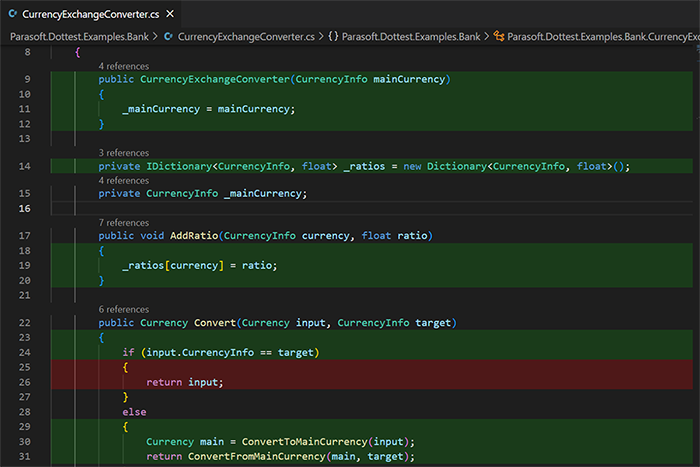Click line number 16 in the gutter
Image resolution: width=700 pixels, height=467 pixels.
coord(25,208)
